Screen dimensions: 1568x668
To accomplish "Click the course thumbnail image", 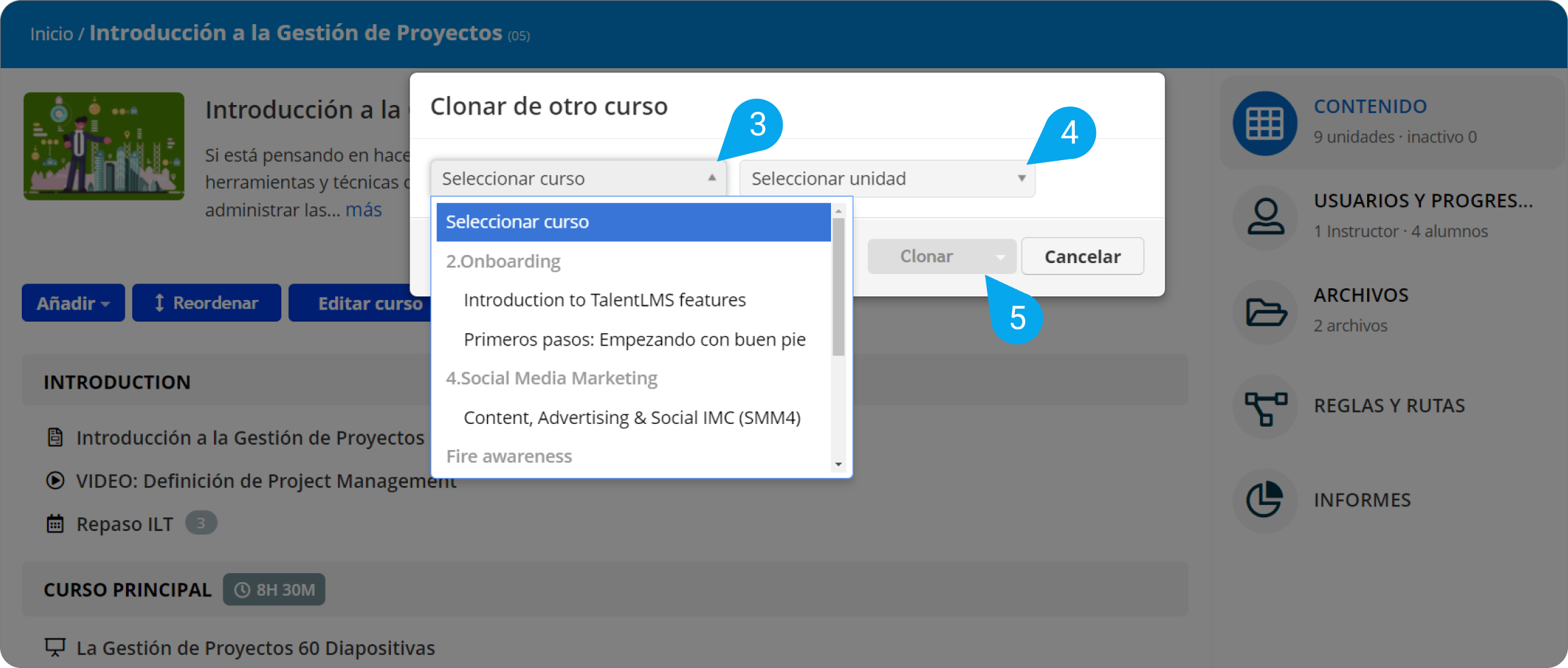I will tap(104, 147).
